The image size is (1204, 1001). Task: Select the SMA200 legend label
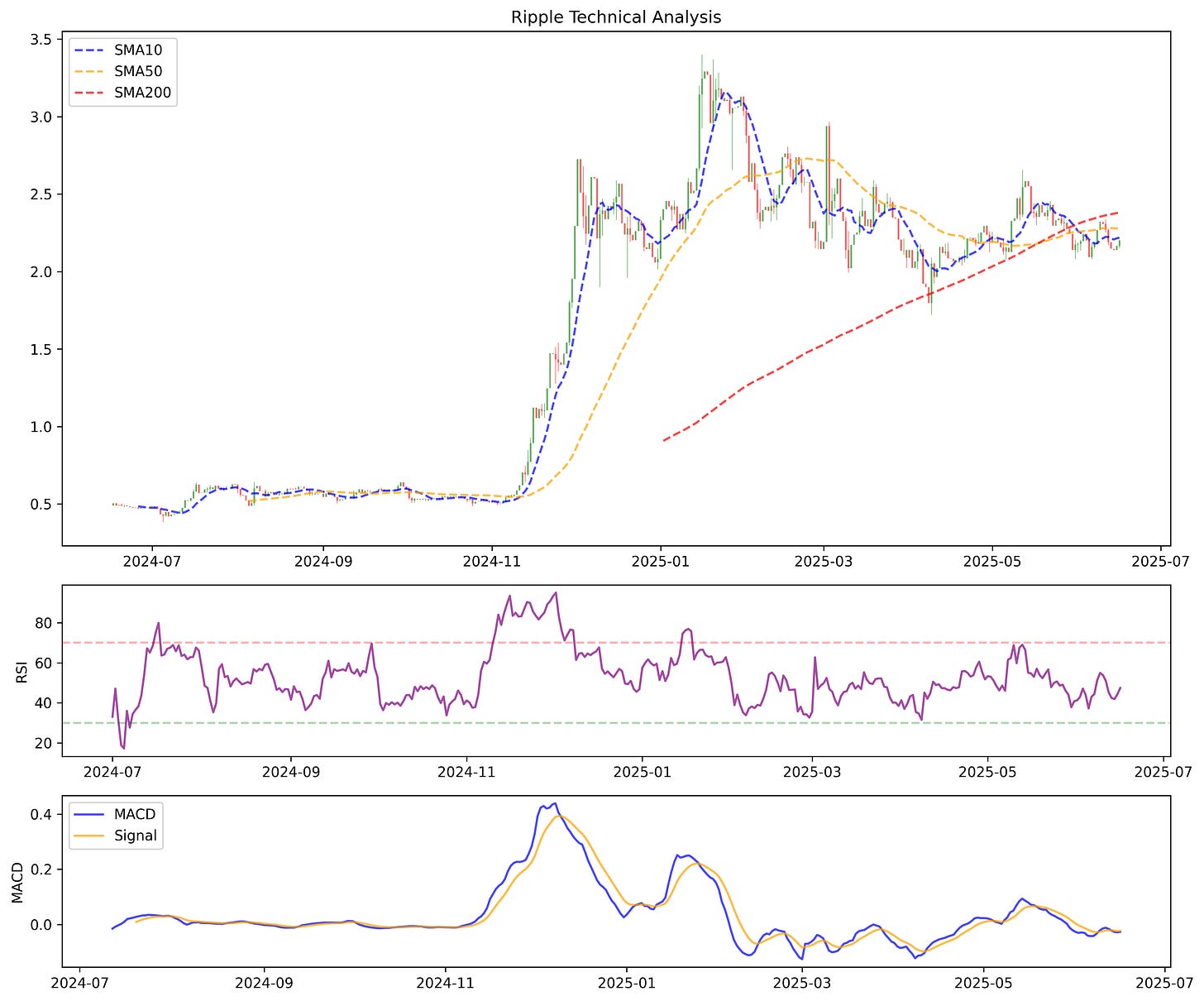142,93
